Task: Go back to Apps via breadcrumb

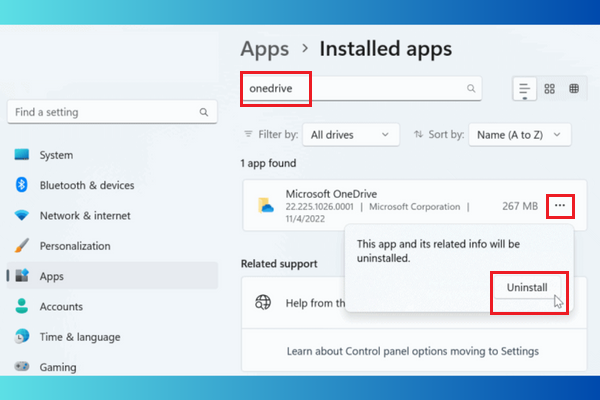Action: click(265, 49)
